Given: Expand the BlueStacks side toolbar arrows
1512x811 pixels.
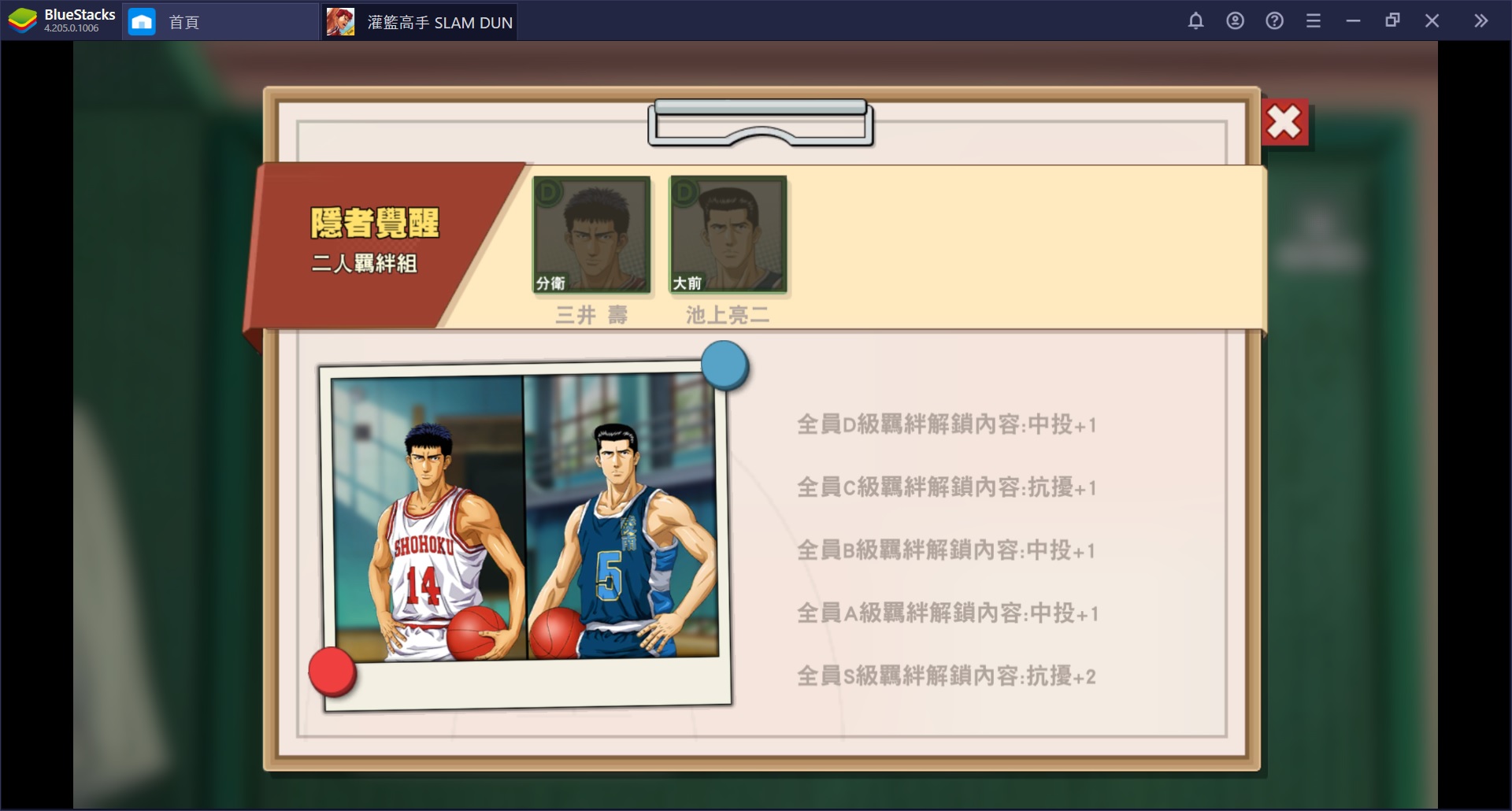Looking at the screenshot, I should [1480, 21].
